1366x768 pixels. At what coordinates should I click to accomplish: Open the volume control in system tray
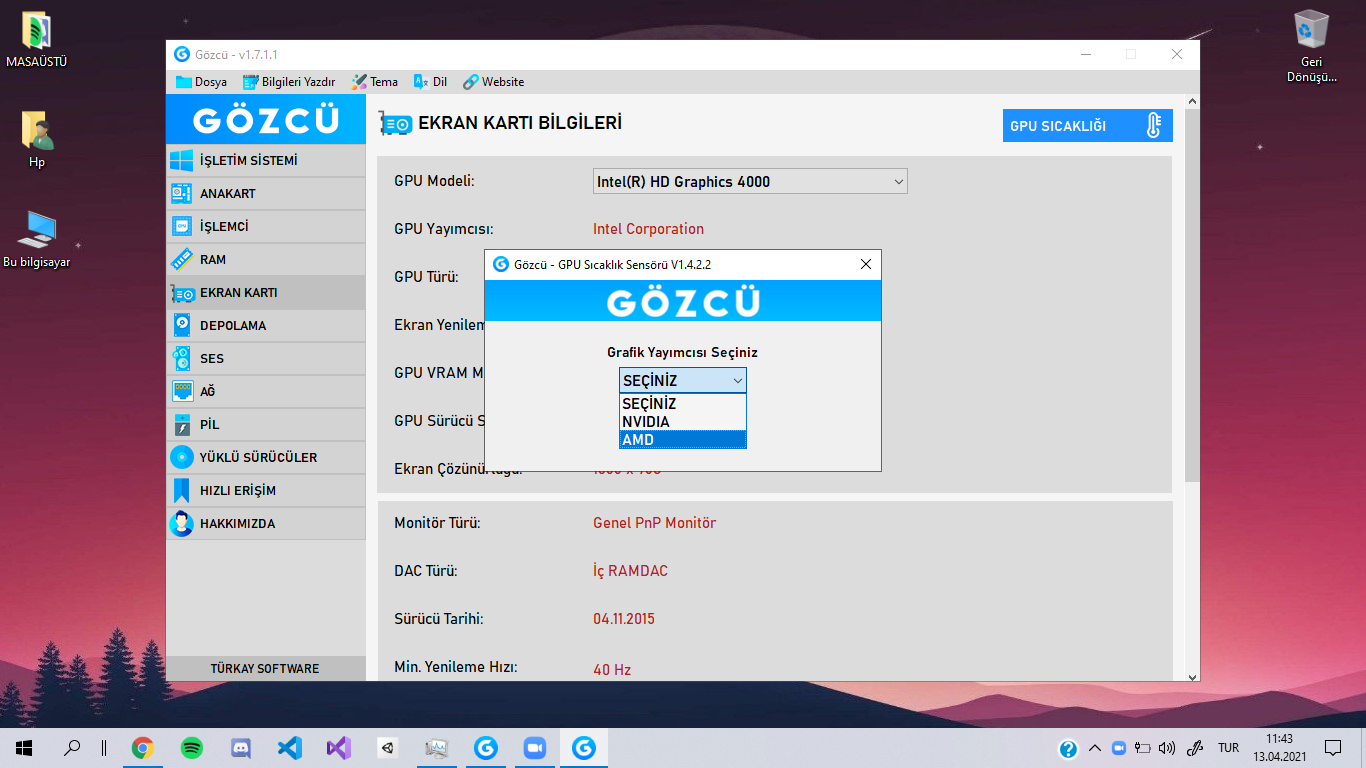(1166, 748)
